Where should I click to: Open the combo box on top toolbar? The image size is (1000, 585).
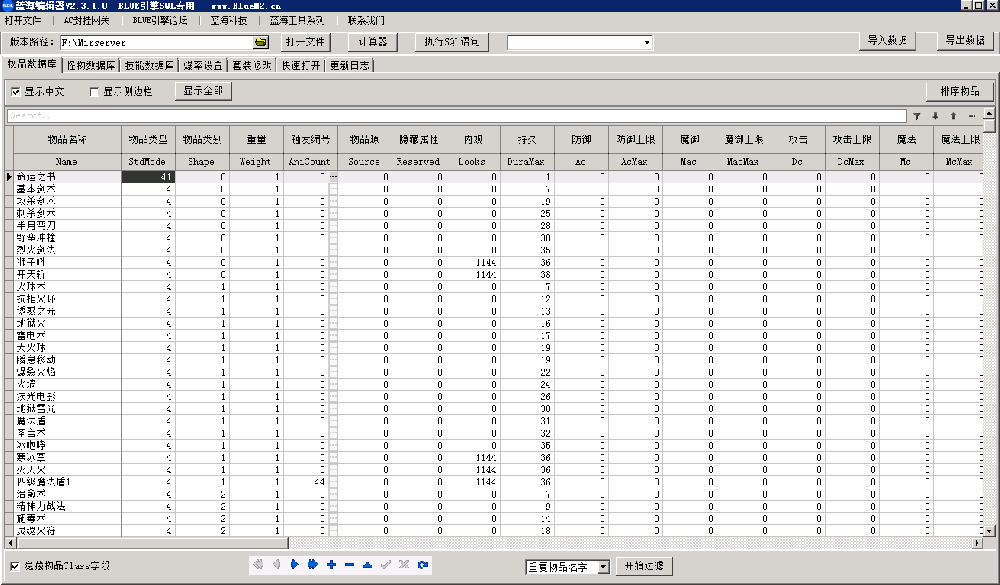click(x=580, y=42)
